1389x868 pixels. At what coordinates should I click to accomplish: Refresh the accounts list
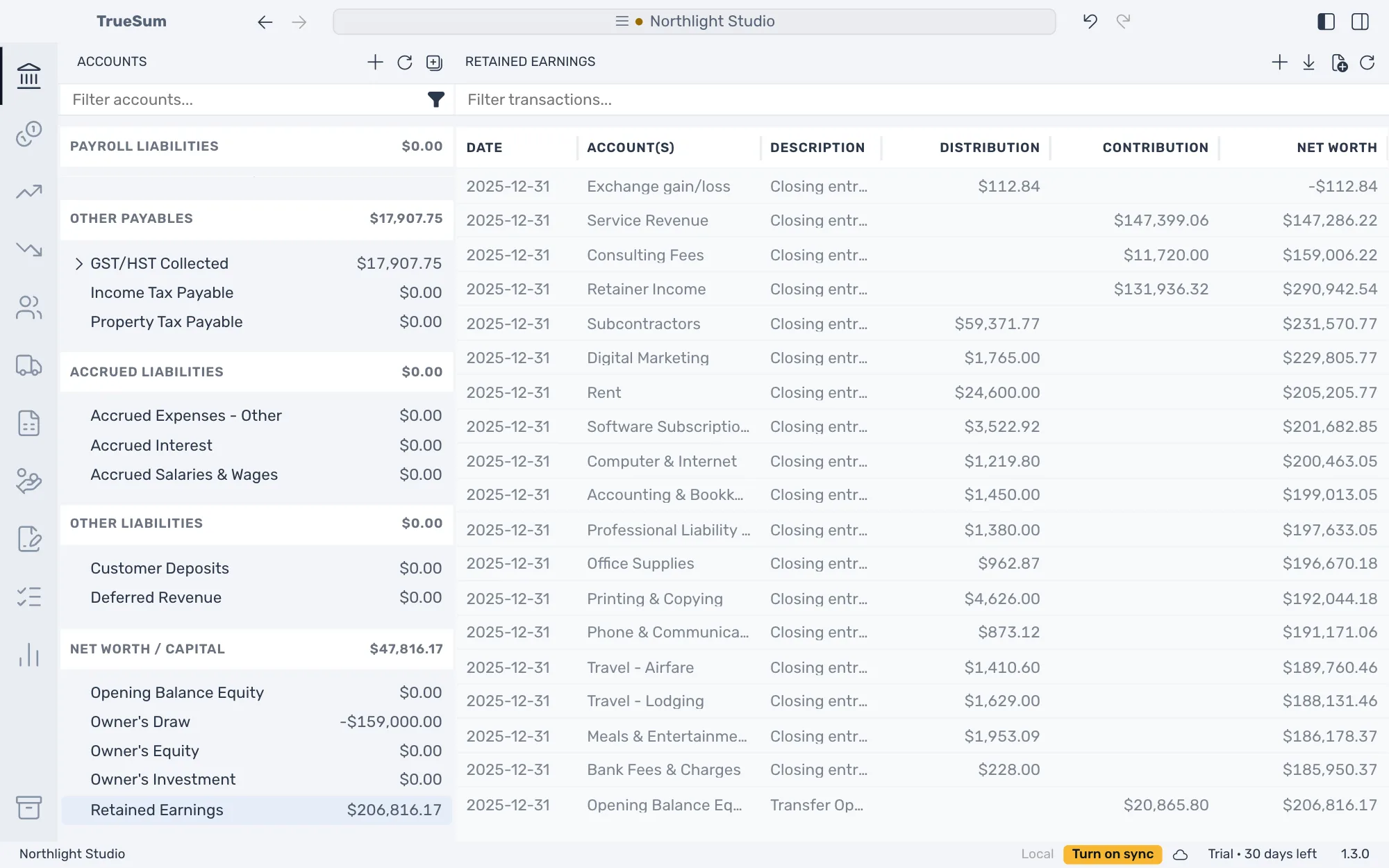[405, 62]
